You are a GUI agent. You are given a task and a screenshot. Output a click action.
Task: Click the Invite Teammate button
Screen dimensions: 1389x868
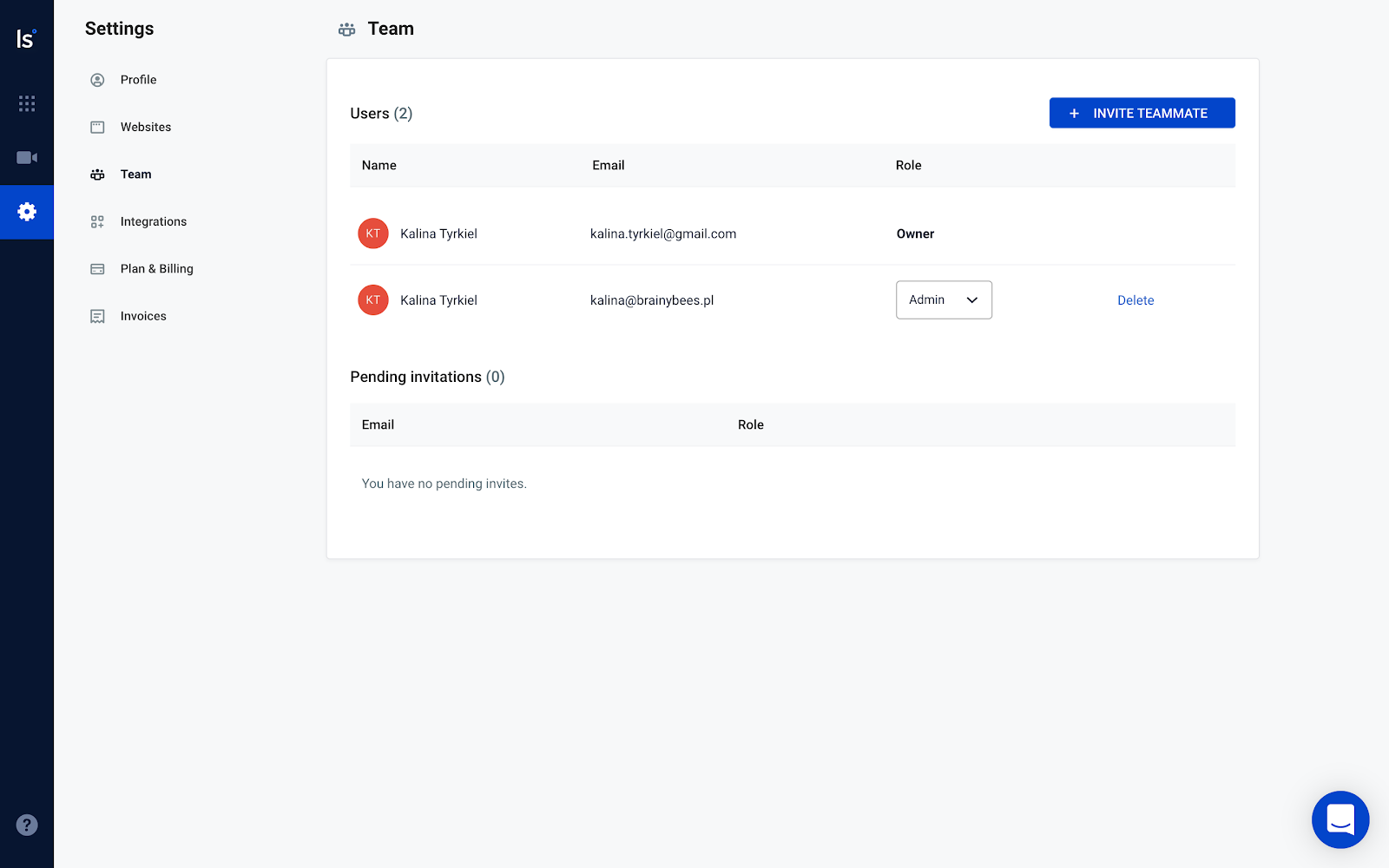pyautogui.click(x=1142, y=113)
